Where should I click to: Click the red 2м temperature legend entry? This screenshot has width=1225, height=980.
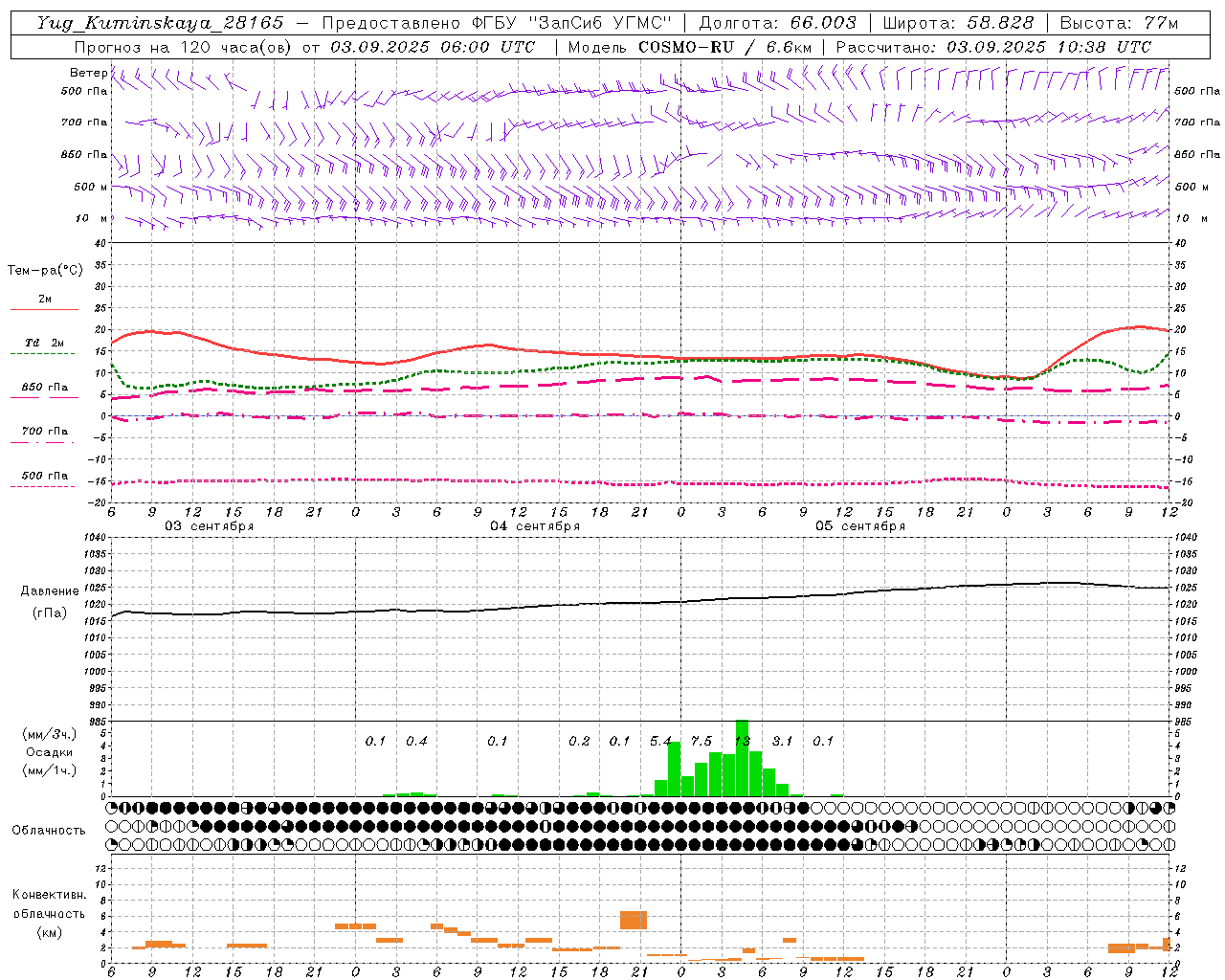(x=44, y=302)
